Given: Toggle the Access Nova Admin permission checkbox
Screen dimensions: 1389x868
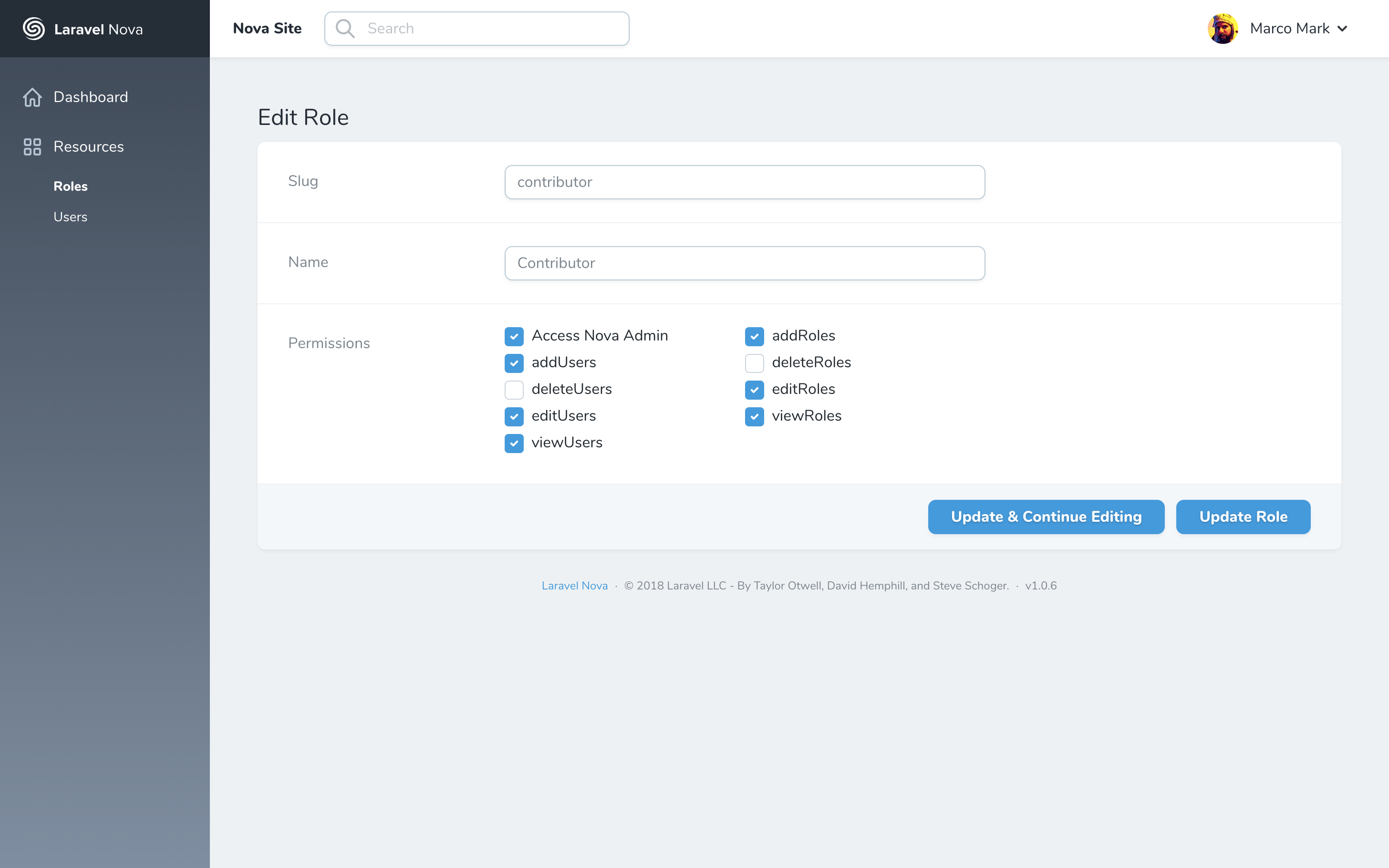Looking at the screenshot, I should coord(515,335).
